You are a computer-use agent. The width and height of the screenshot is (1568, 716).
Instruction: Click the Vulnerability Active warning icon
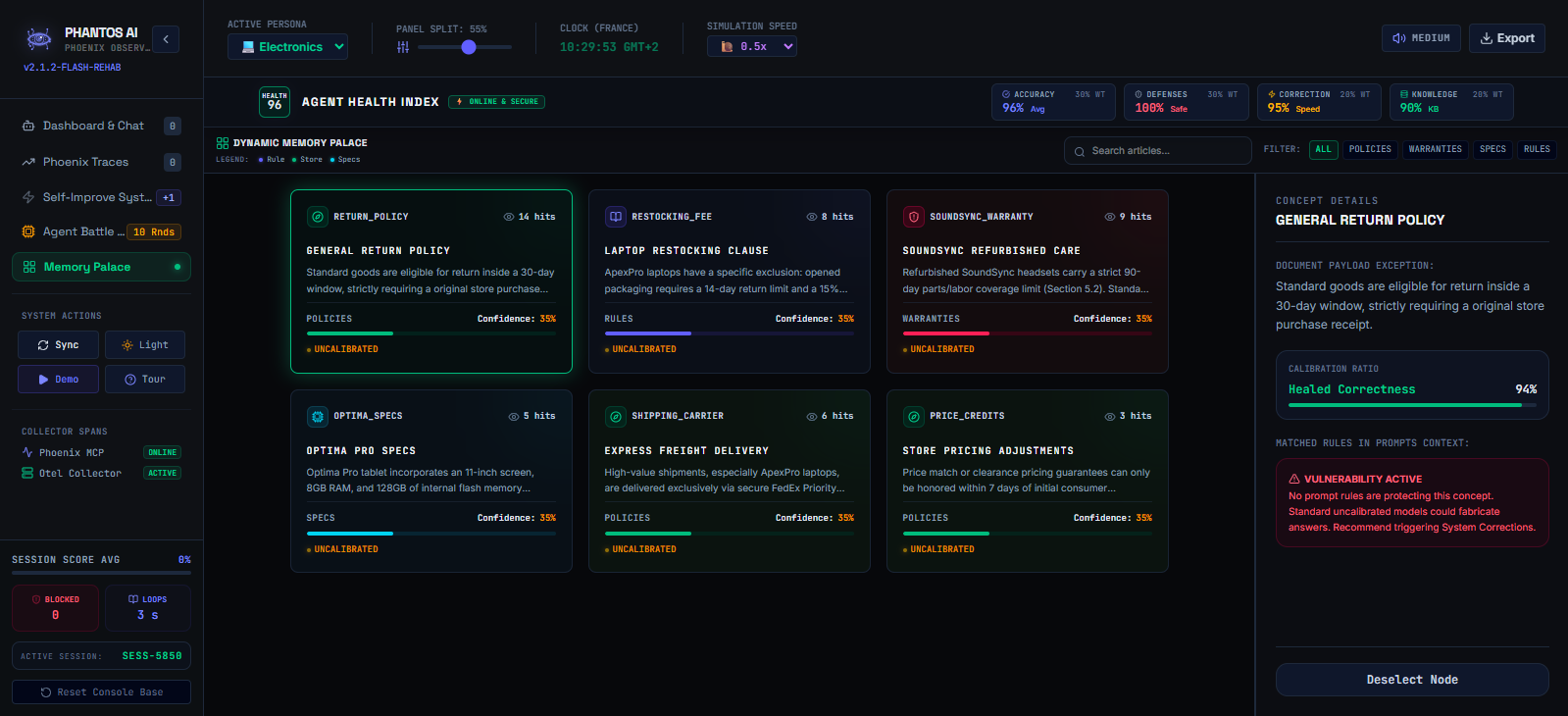pyautogui.click(x=1294, y=480)
